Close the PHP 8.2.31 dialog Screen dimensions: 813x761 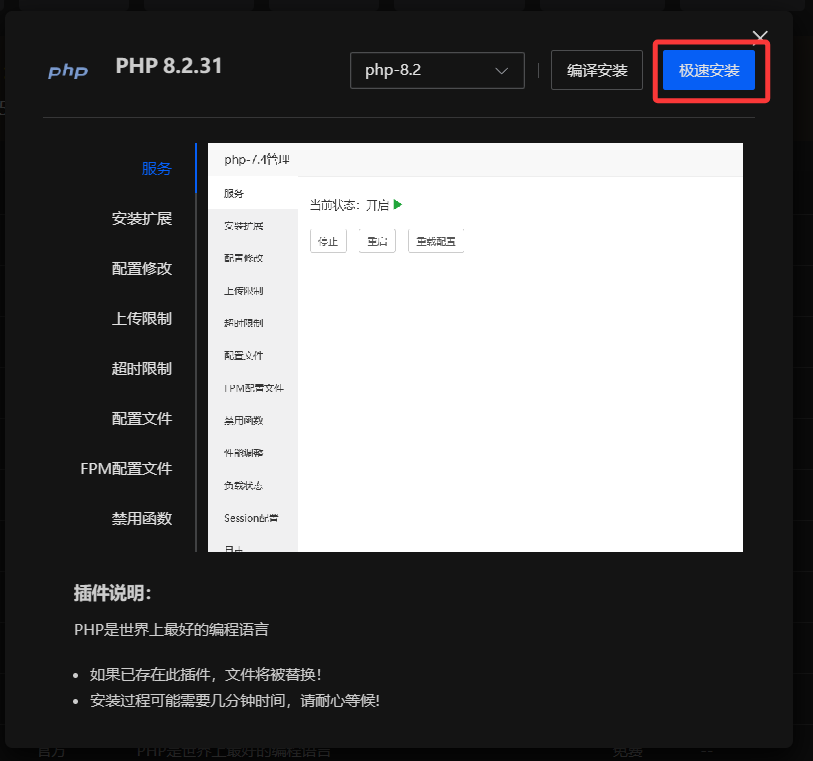(760, 37)
